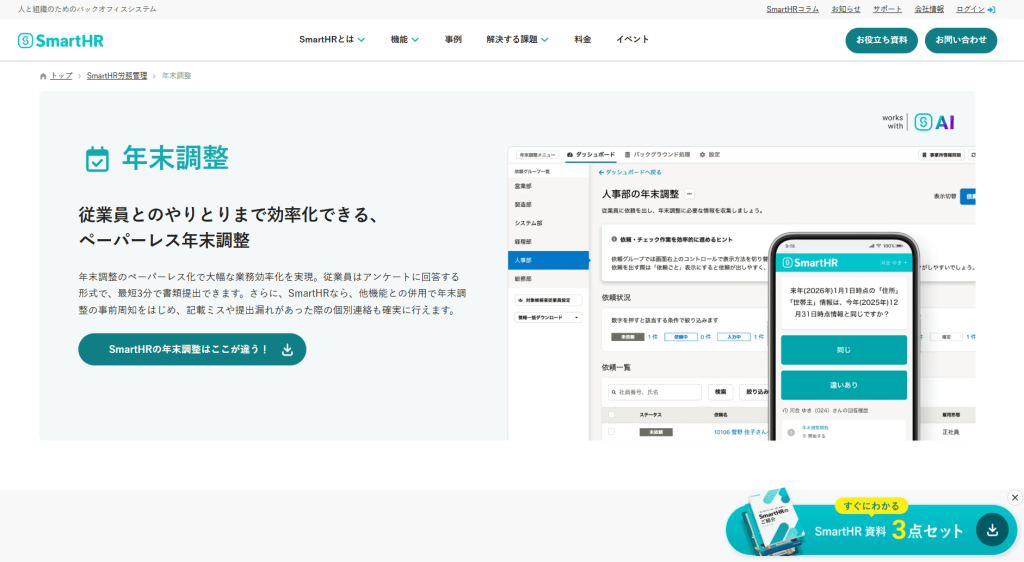Click the 対象帳簿事業員設定 button in the preview sidebar
Image resolution: width=1024 pixels, height=562 pixels.
pyautogui.click(x=548, y=300)
